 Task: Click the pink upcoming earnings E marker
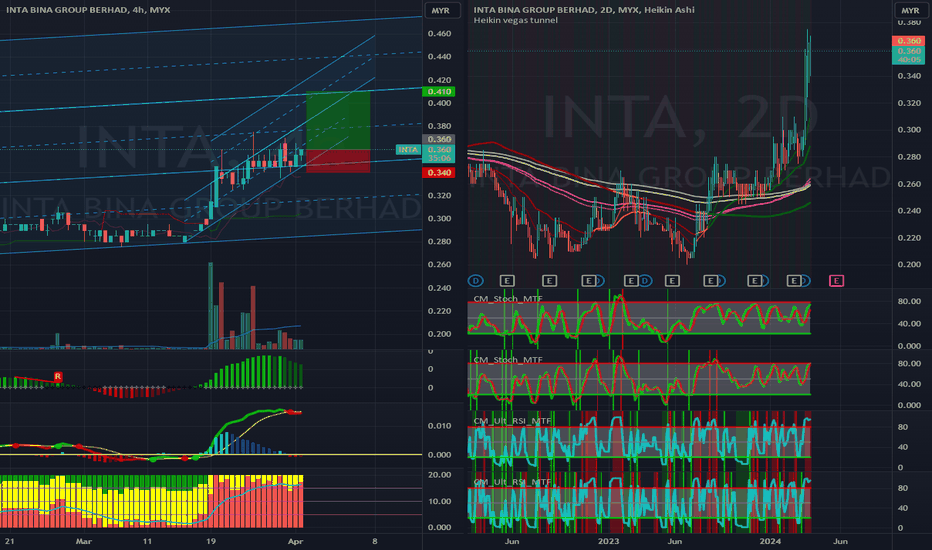(836, 281)
